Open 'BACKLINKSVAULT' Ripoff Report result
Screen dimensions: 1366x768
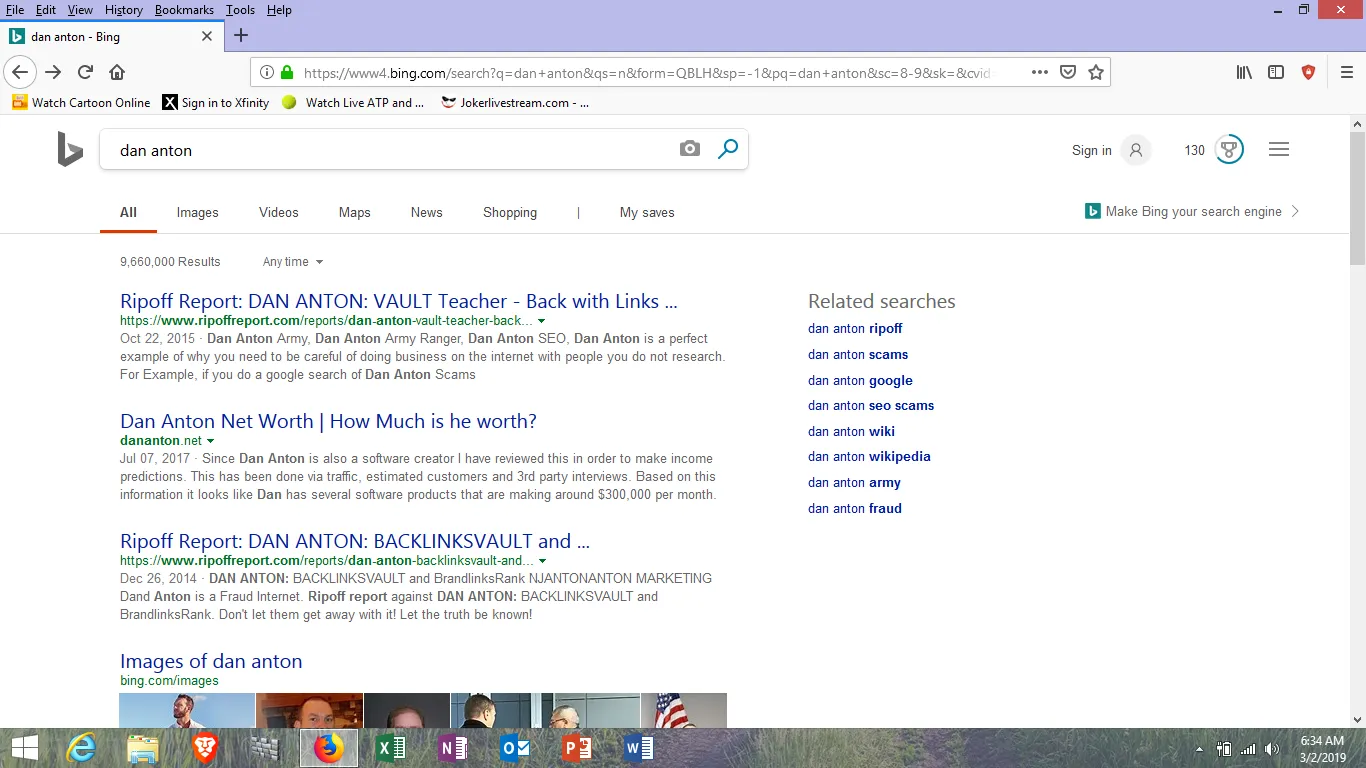click(x=355, y=541)
